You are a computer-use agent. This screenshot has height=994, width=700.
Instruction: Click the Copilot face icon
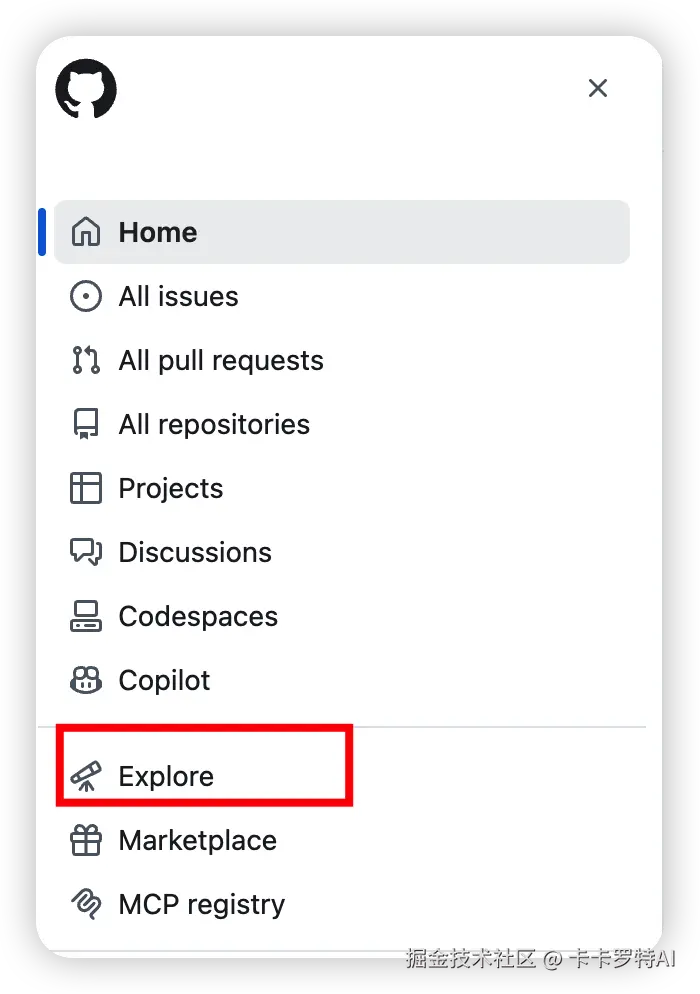[86, 680]
